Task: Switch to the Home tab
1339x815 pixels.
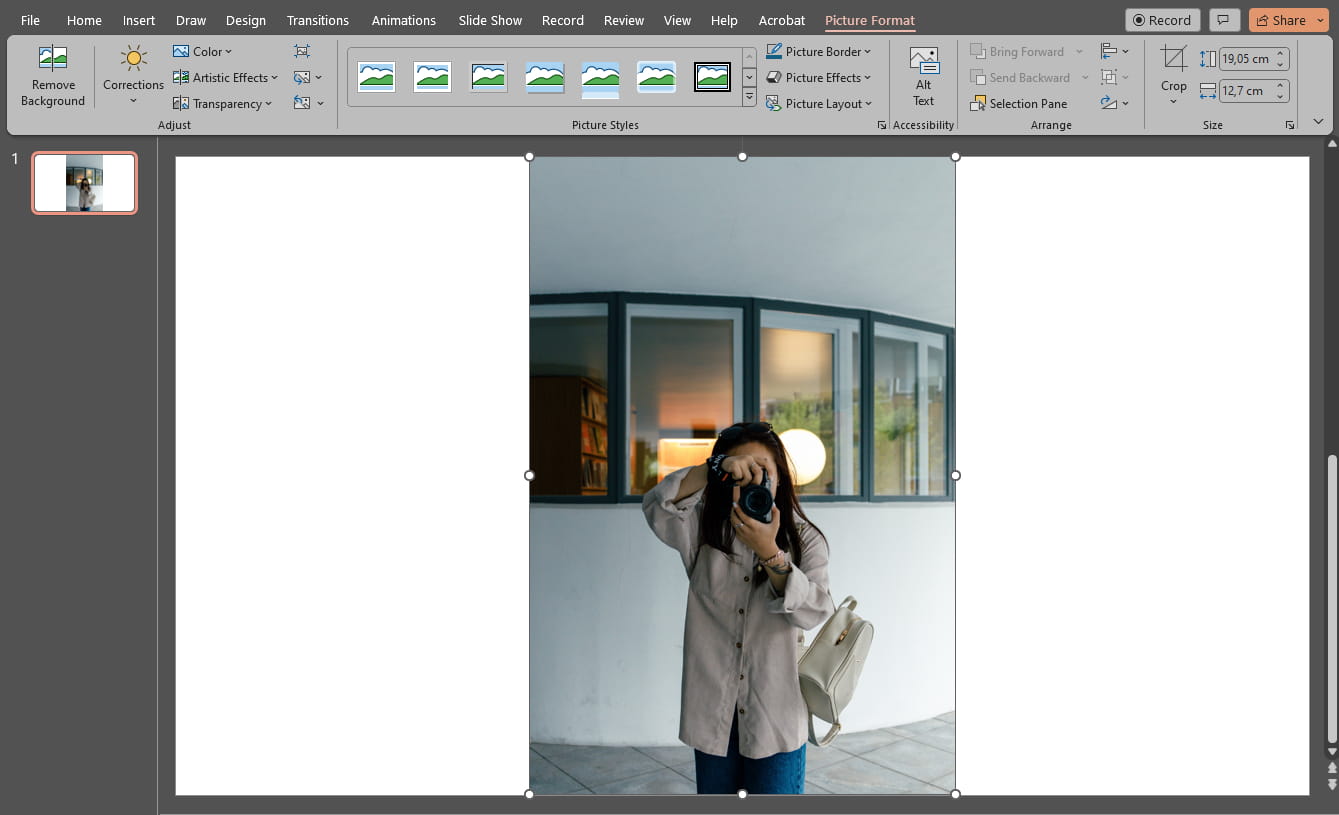Action: tap(84, 20)
